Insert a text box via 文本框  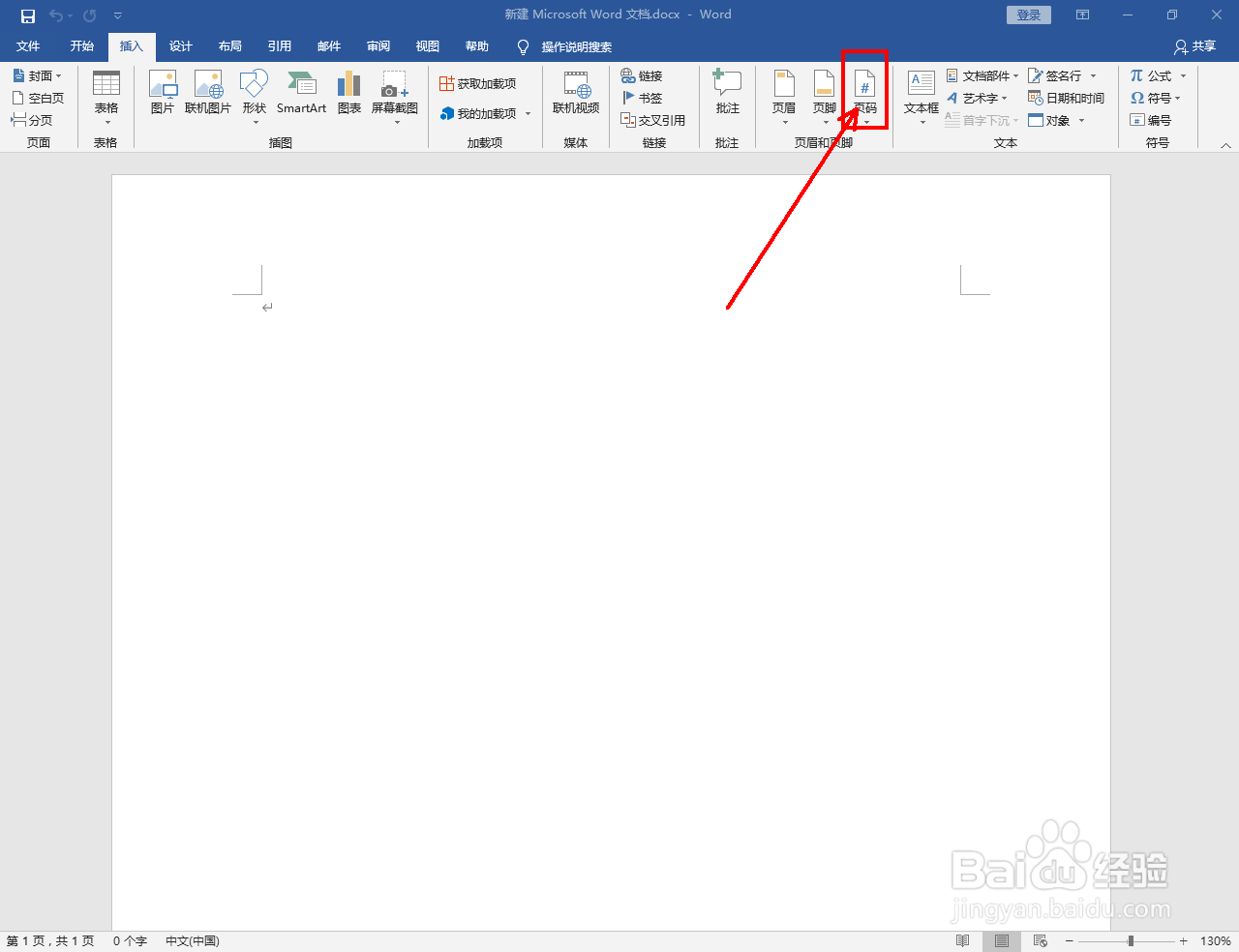920,94
